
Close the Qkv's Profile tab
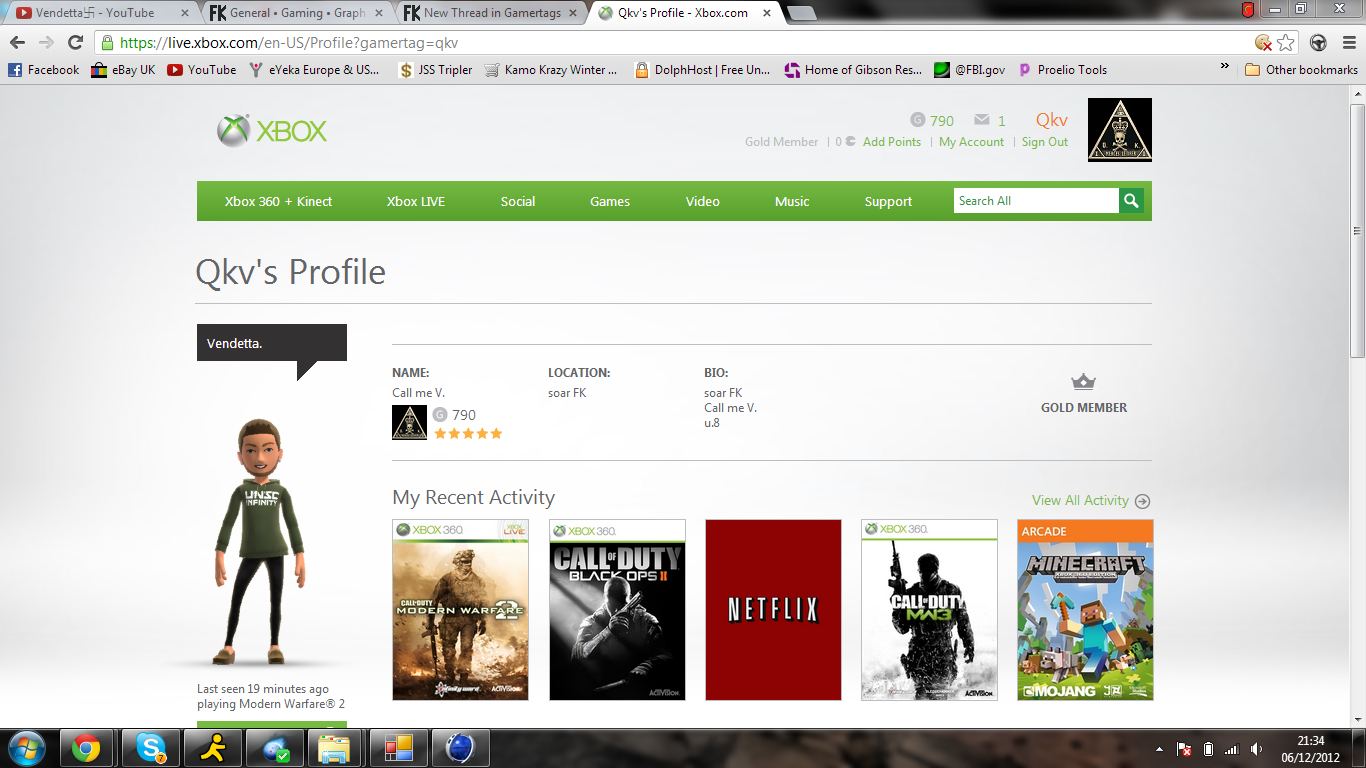click(767, 13)
